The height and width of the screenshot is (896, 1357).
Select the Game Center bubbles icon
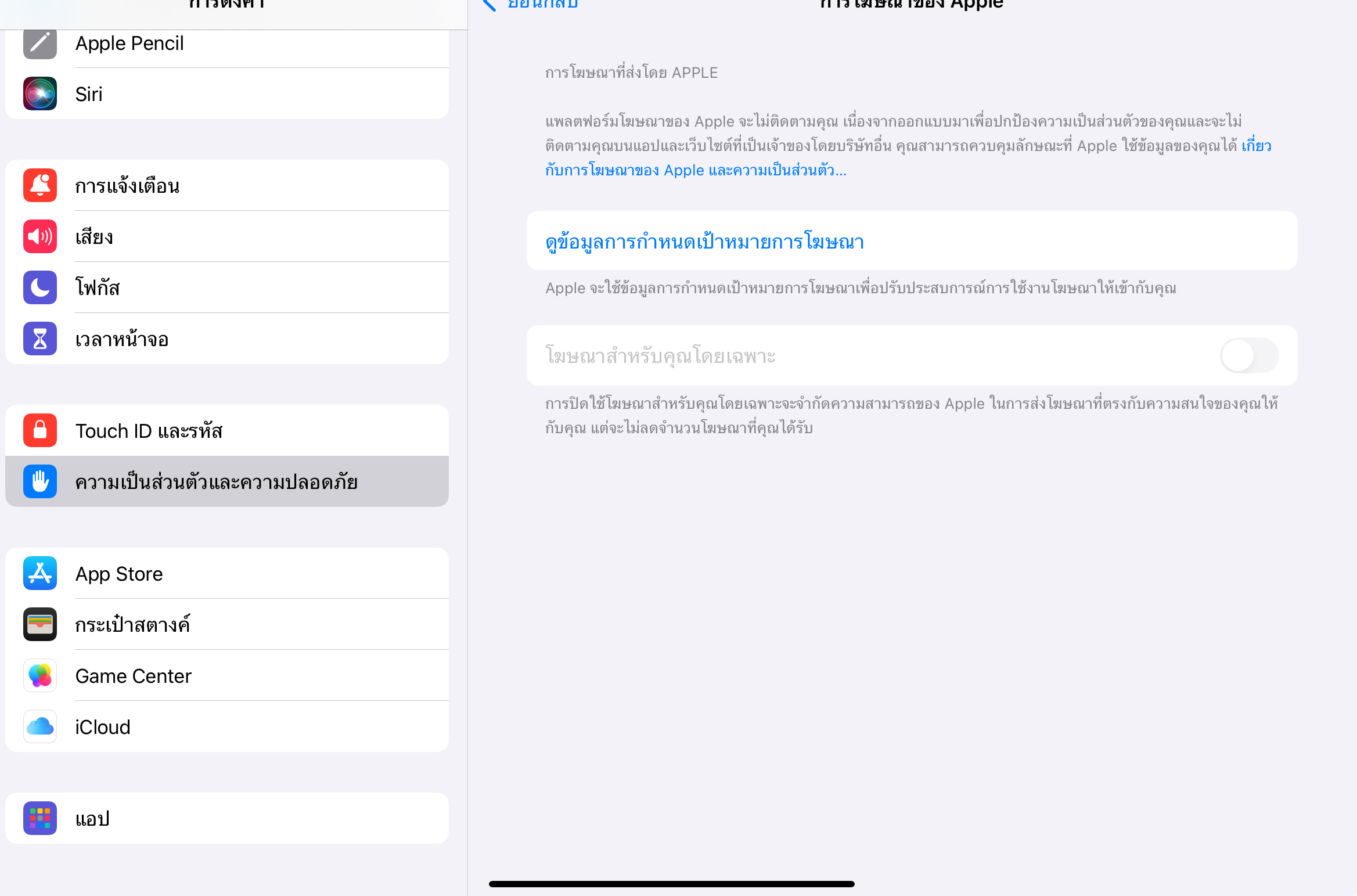pyautogui.click(x=40, y=675)
